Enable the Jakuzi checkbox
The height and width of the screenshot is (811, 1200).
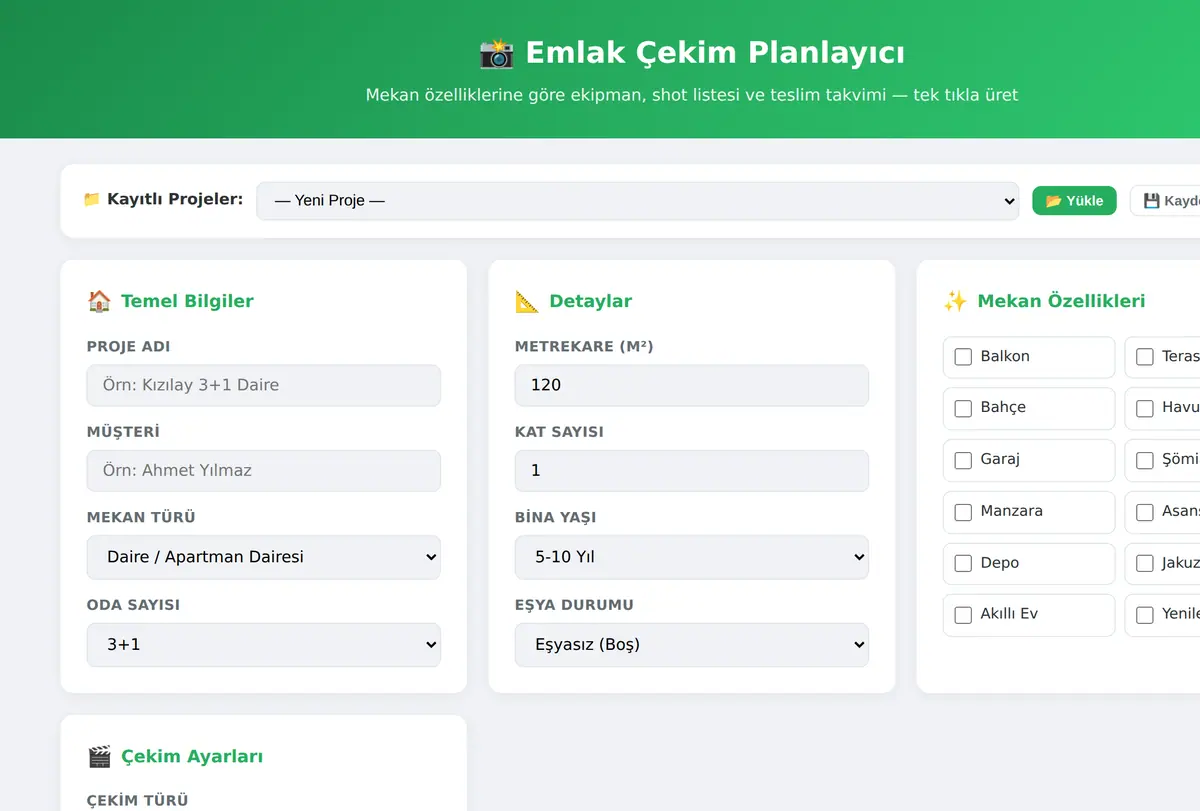1145,563
